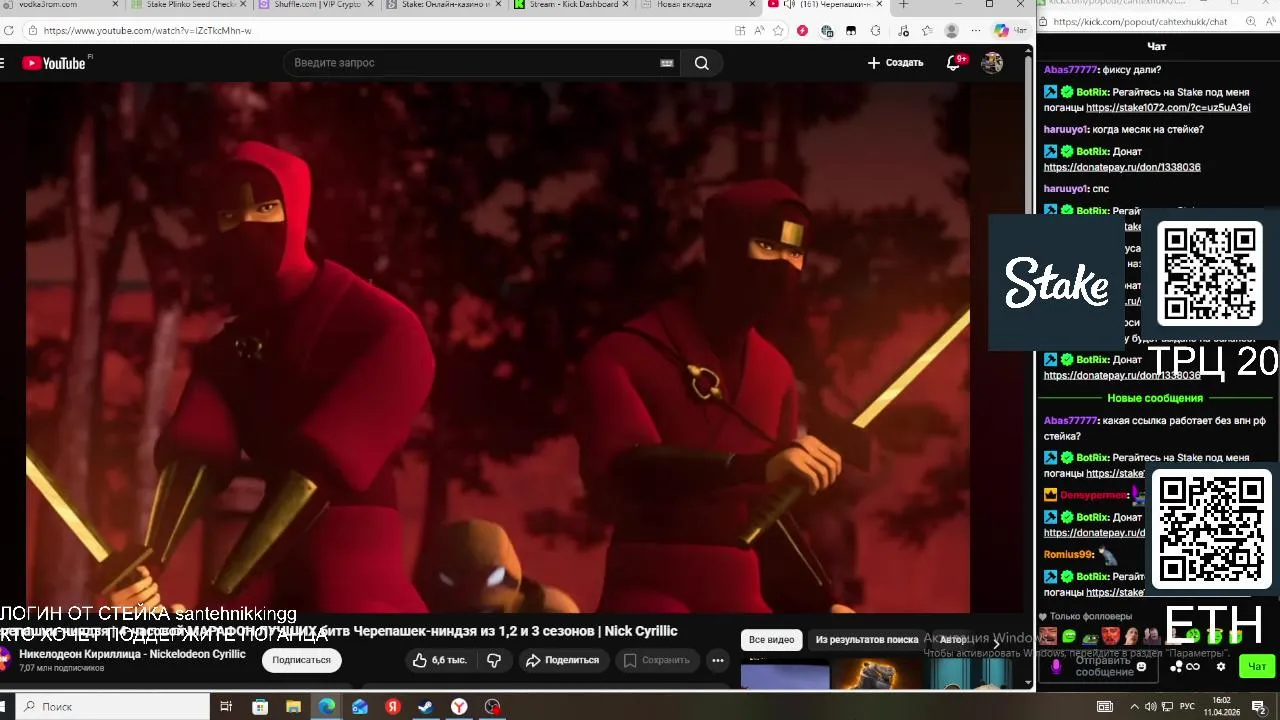Click the browser address bar URL

(147, 31)
